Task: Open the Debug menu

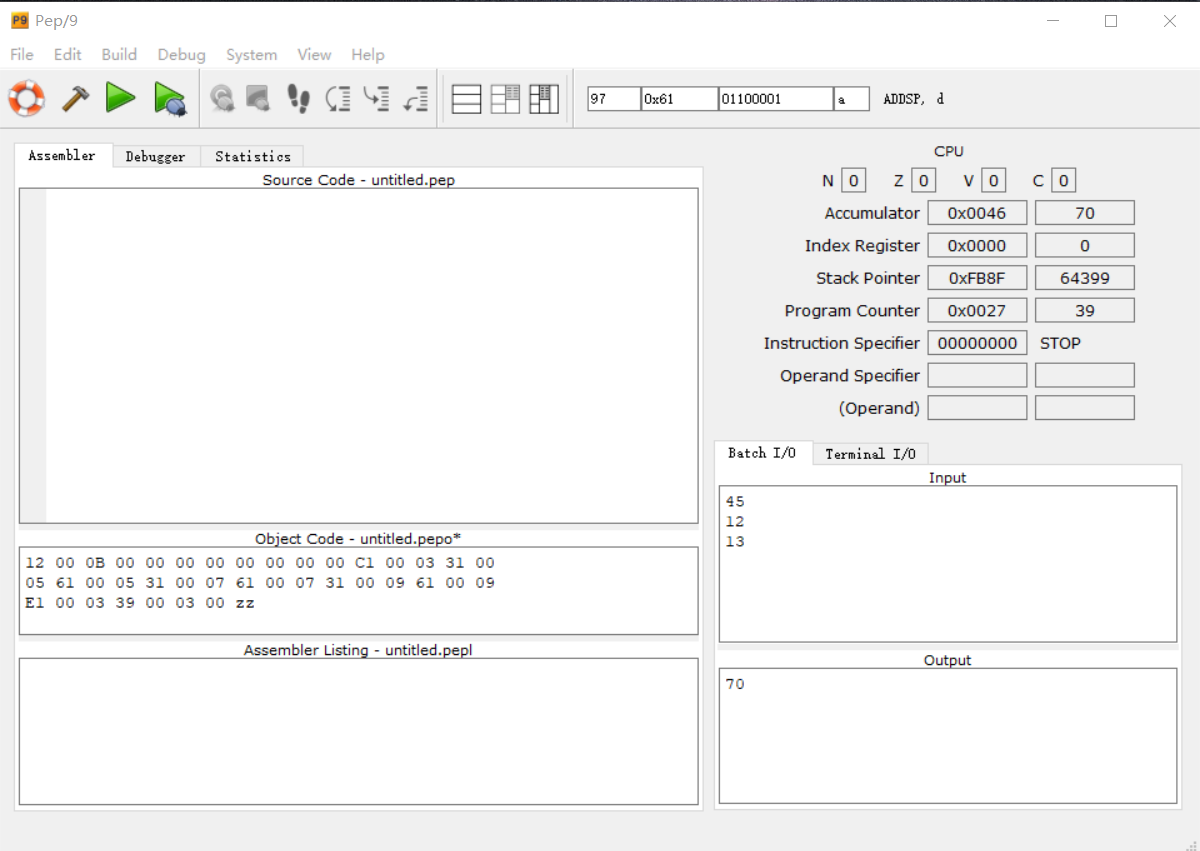Action: (181, 55)
